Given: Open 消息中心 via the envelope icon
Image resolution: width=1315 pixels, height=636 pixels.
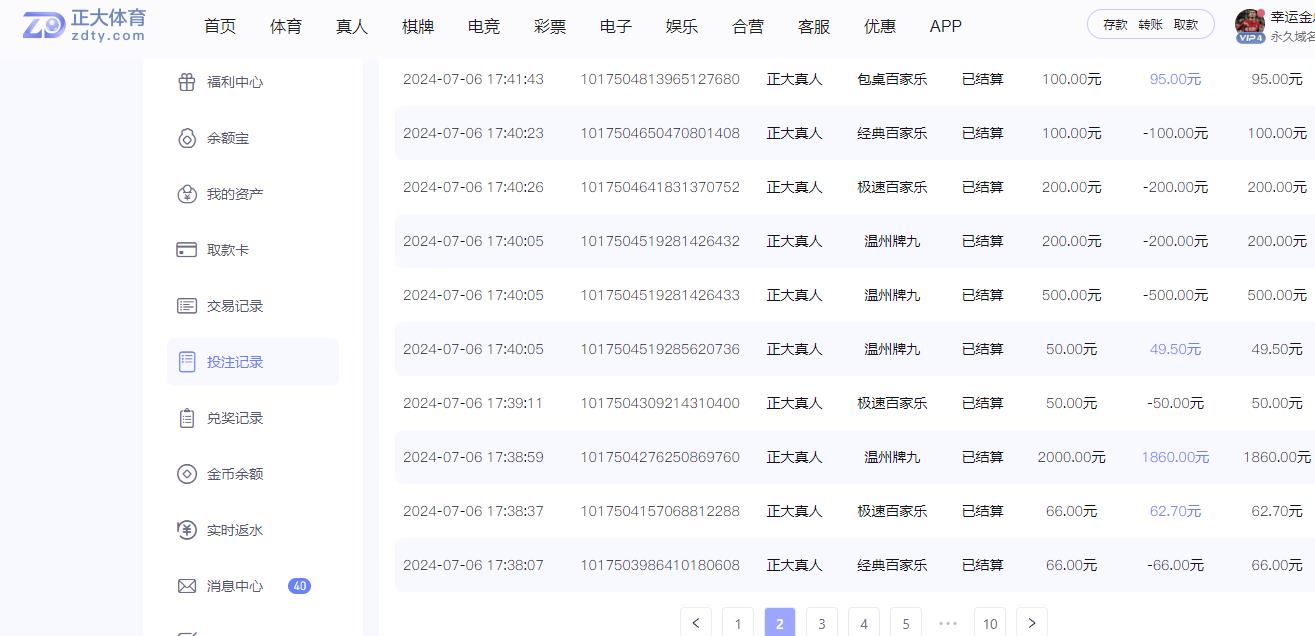Looking at the screenshot, I should point(187,586).
